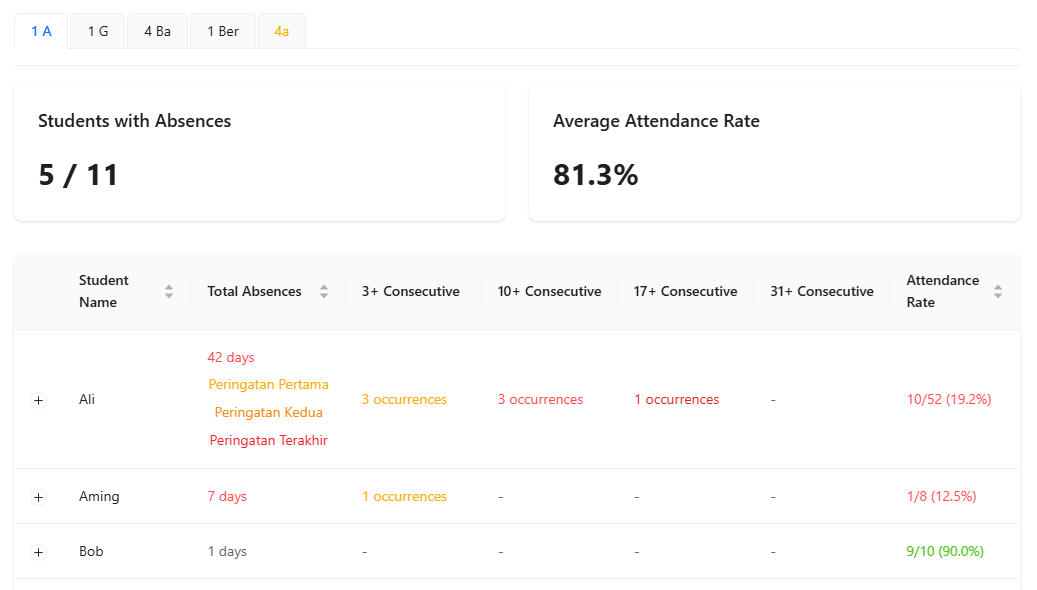Switch to the 4a class tab

click(281, 31)
